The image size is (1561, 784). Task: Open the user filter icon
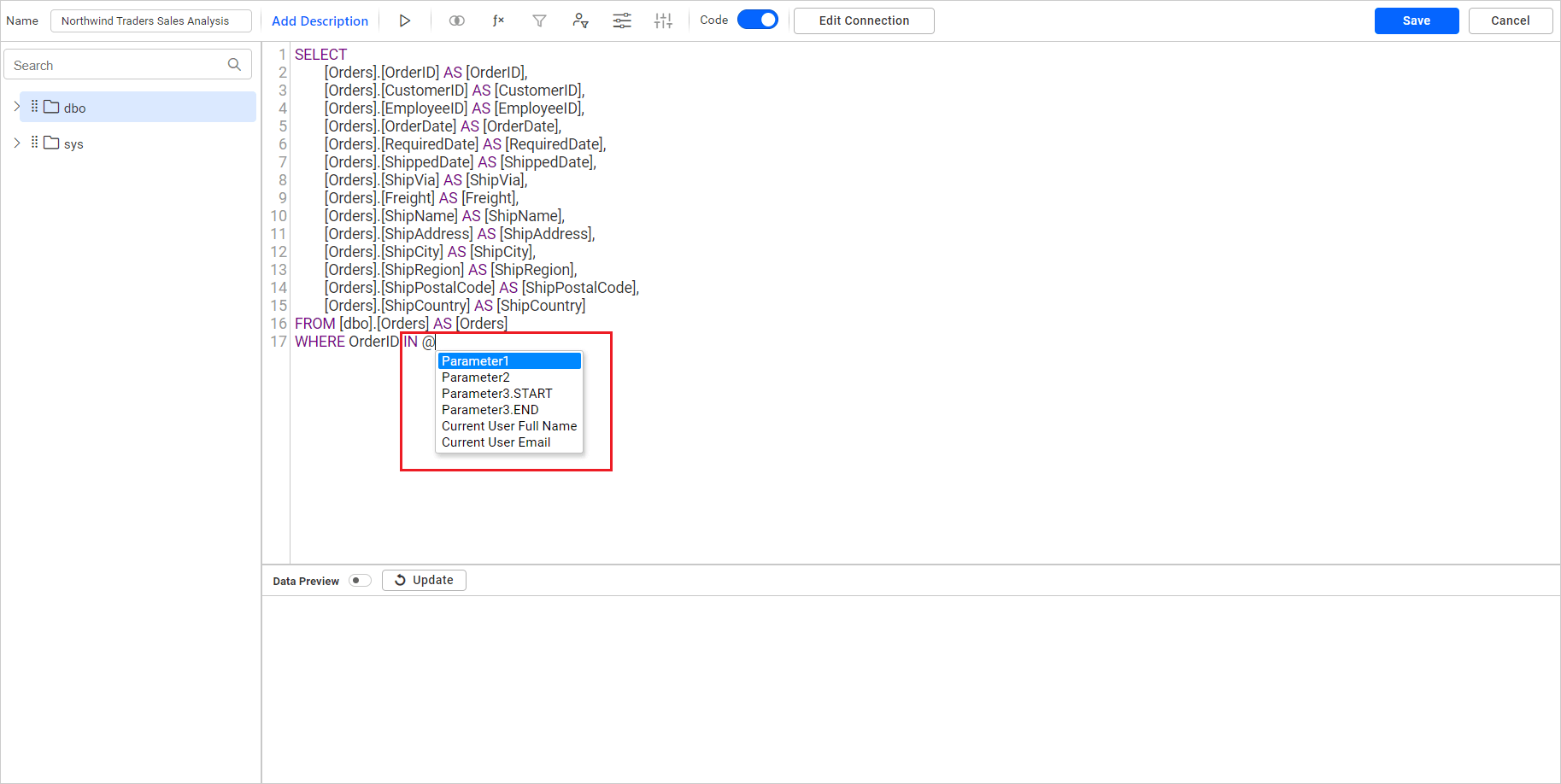point(580,20)
